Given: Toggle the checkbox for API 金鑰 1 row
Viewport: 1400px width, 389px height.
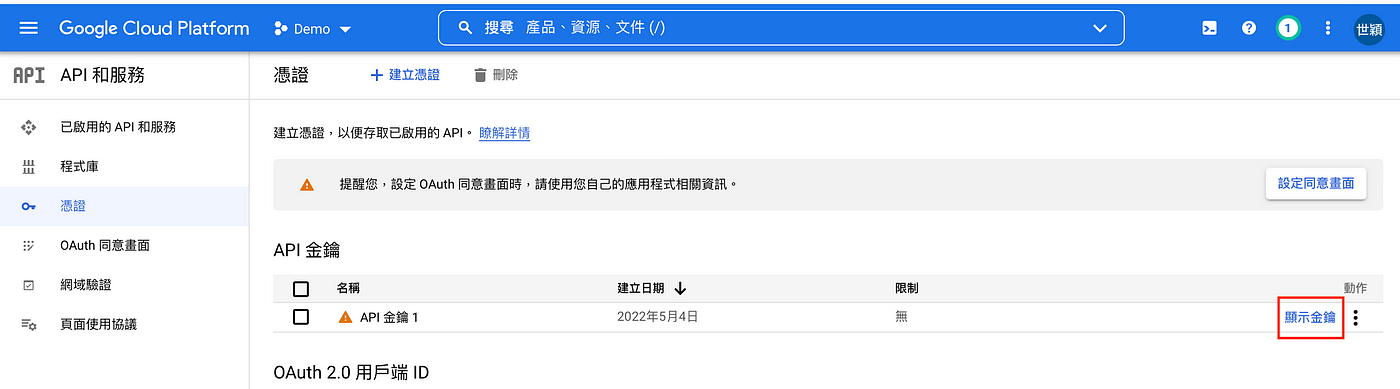Looking at the screenshot, I should click(x=301, y=317).
